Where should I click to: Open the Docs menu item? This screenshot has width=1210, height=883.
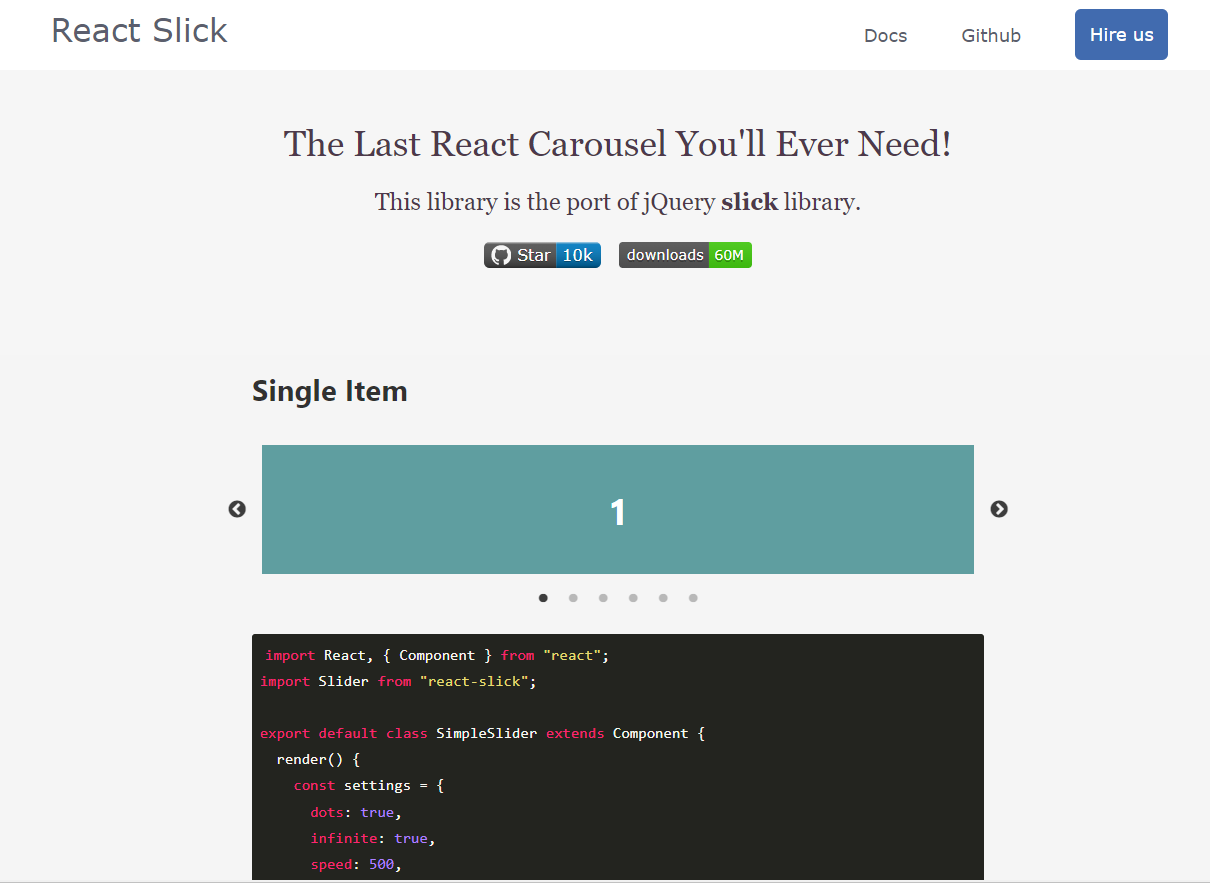point(885,36)
